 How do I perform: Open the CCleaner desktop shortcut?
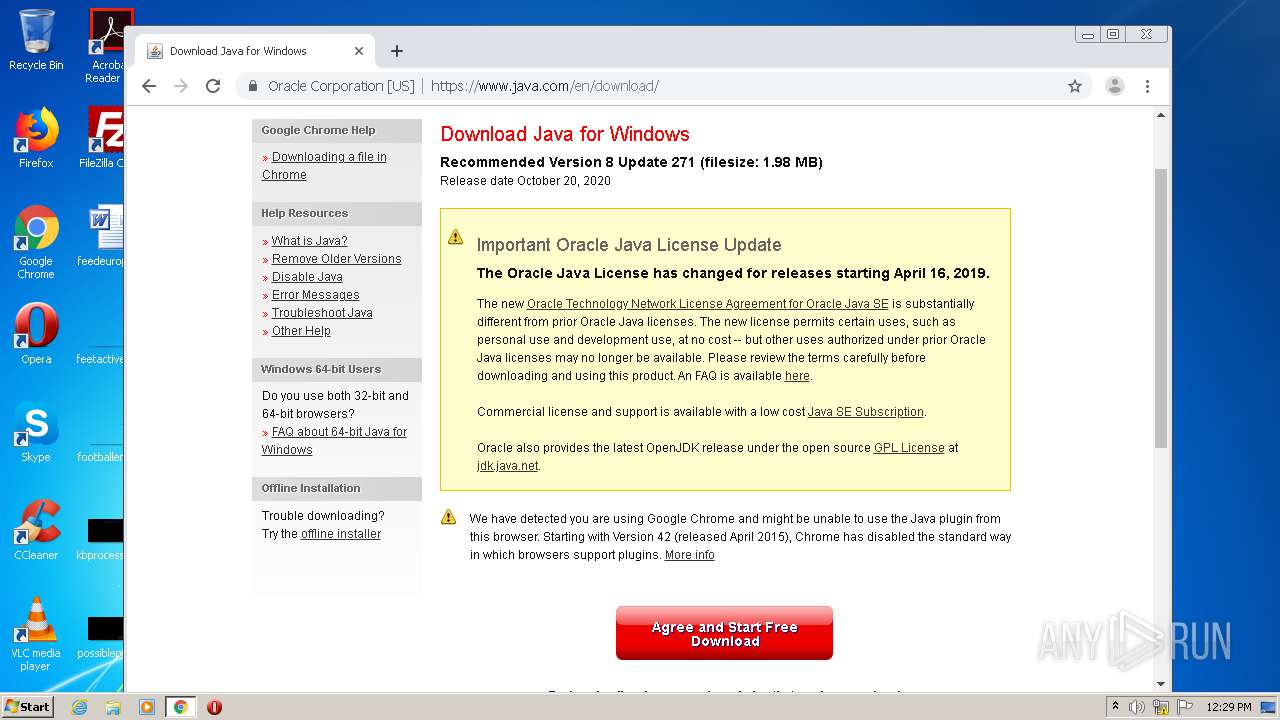[36, 530]
